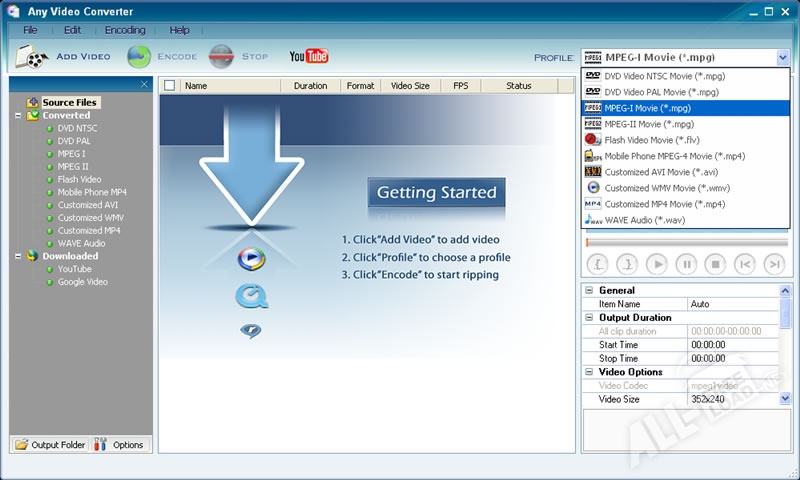Click the Add Video film reel icon

pos(34,57)
